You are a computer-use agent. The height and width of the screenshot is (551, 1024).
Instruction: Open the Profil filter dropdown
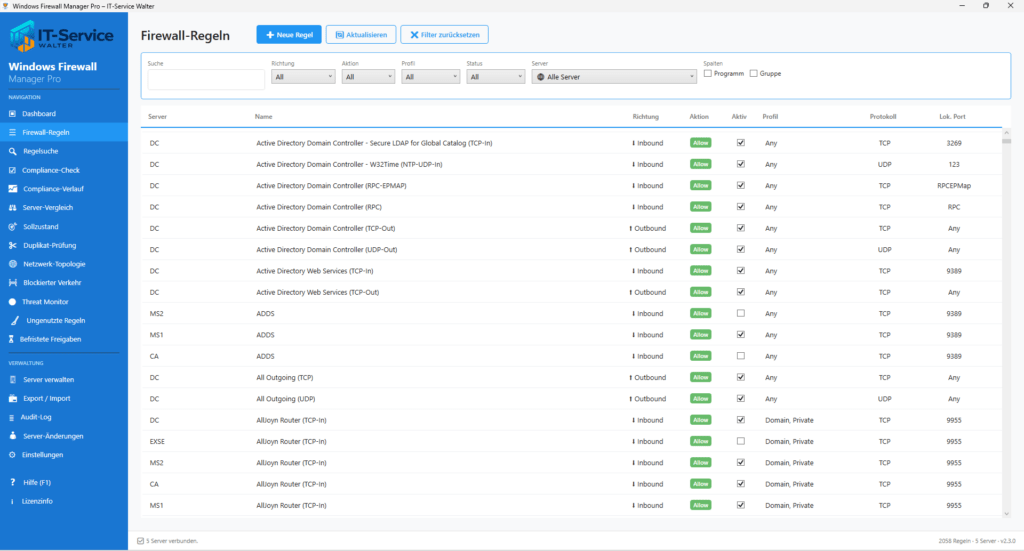coord(430,77)
